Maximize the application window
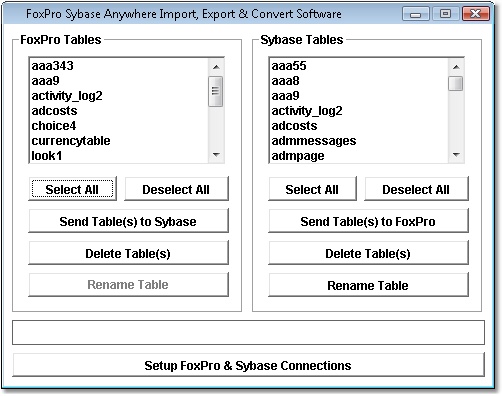Screen dimensions: 502x396 (445, 14)
